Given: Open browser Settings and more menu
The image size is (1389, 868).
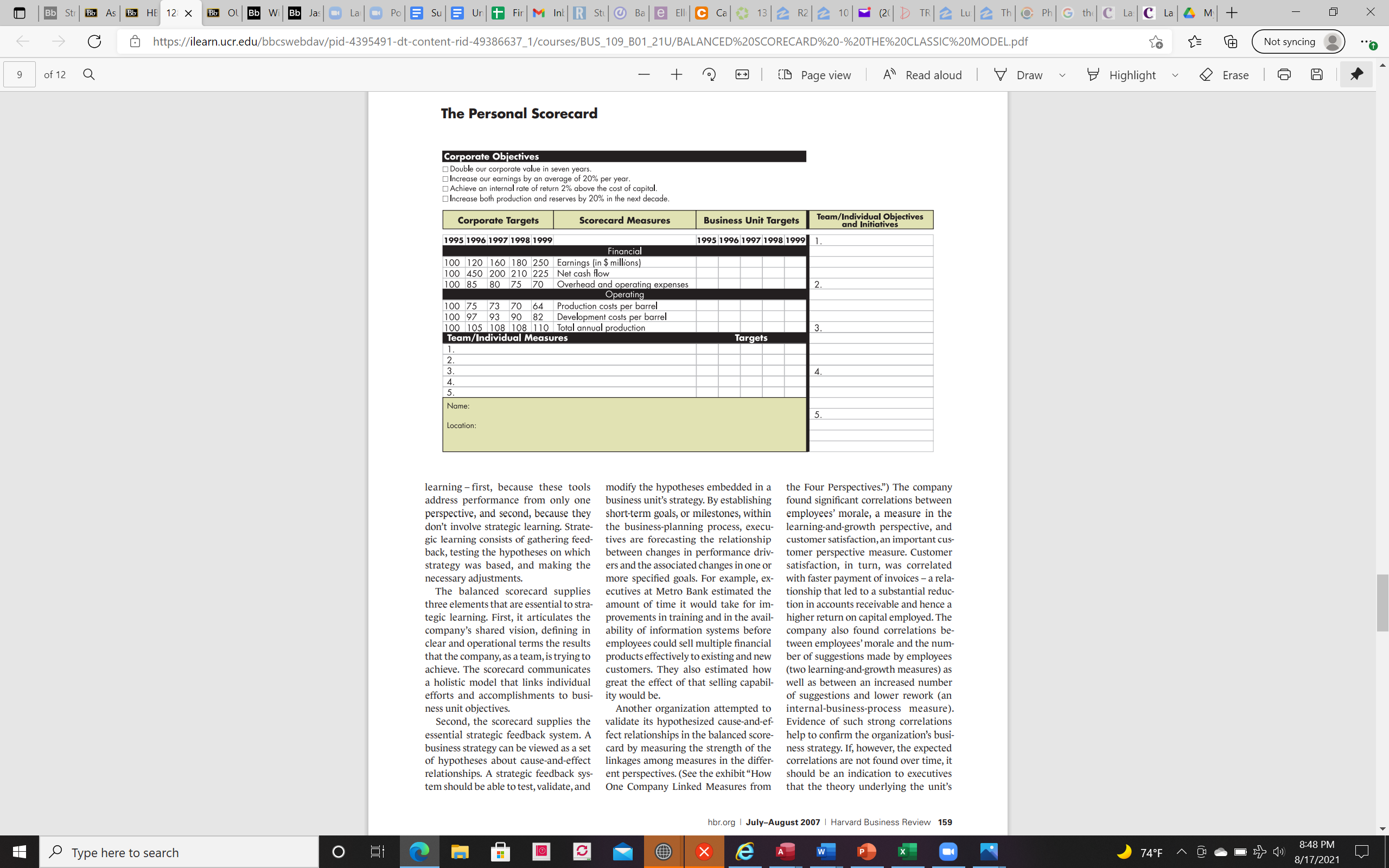Looking at the screenshot, I should 1367,41.
